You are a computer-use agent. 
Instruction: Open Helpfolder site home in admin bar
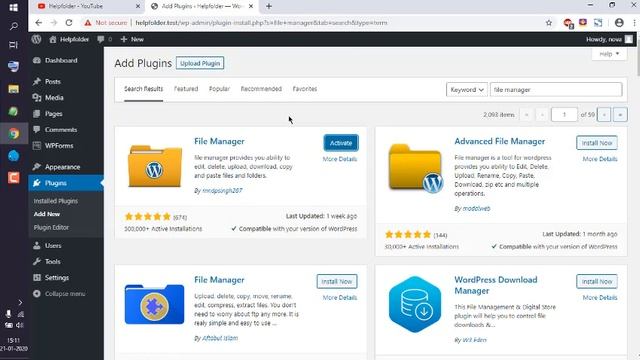tap(69, 39)
